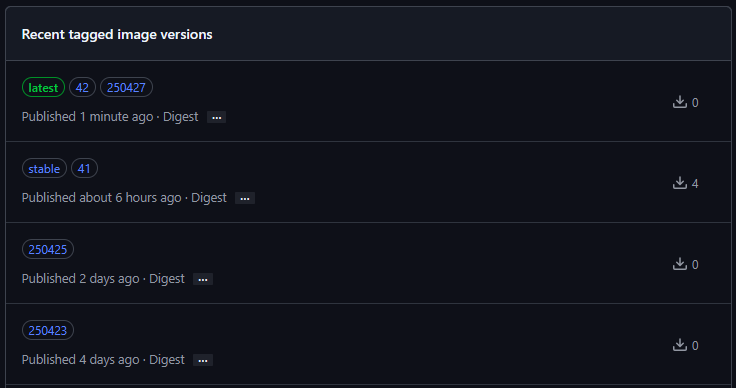736x388 pixels.
Task: Click download icon for latest version row
Action: [x=680, y=102]
